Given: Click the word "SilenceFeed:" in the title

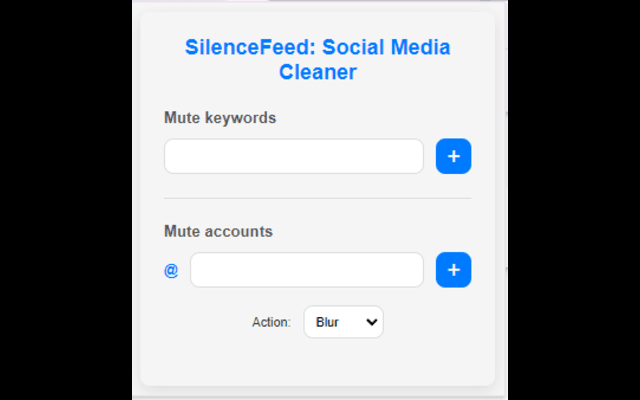Looking at the screenshot, I should pyautogui.click(x=250, y=47).
